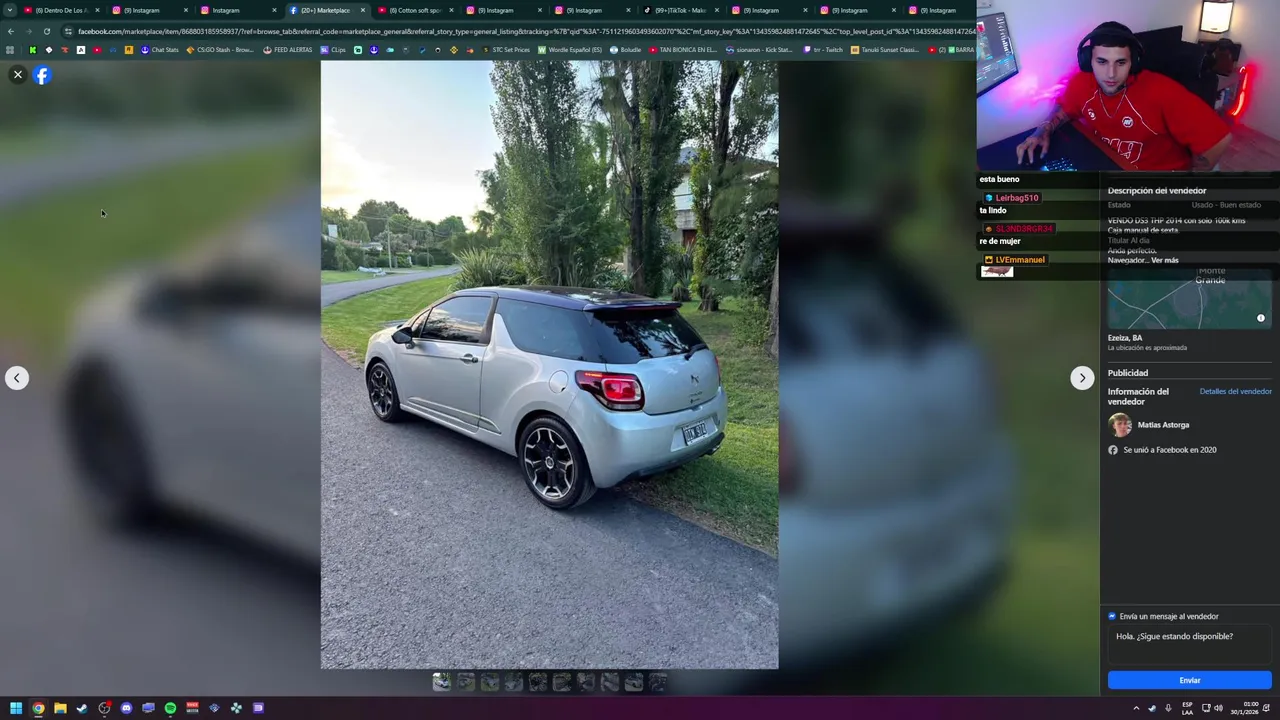Click Se unió a Facebook en 2020 text
This screenshot has width=1280, height=720.
pyautogui.click(x=1170, y=450)
